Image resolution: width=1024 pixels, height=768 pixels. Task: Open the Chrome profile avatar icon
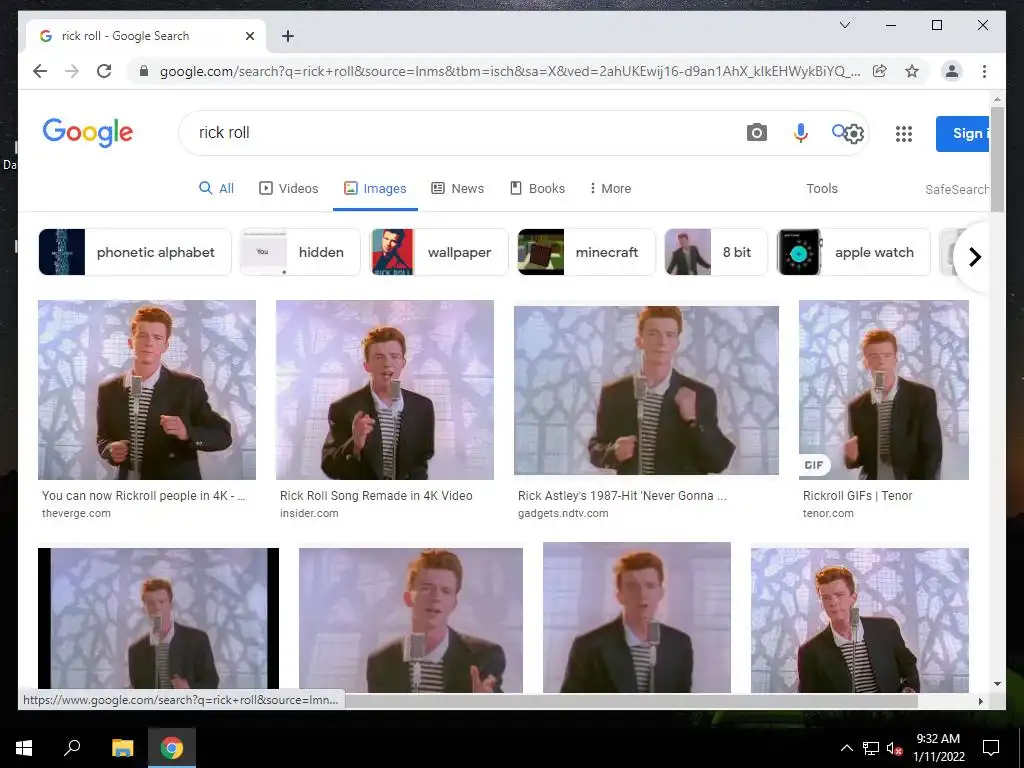[952, 71]
